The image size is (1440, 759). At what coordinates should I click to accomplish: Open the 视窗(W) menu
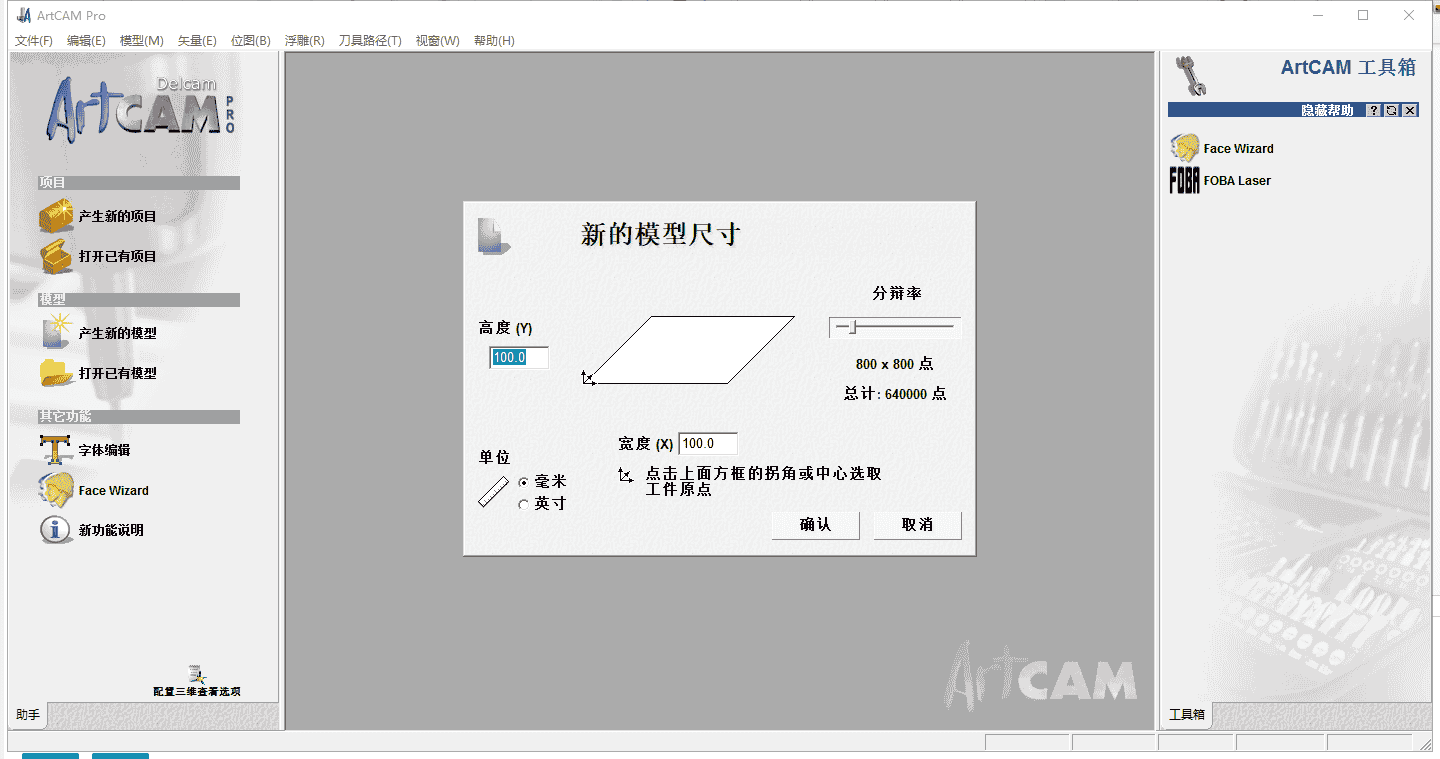tap(437, 41)
